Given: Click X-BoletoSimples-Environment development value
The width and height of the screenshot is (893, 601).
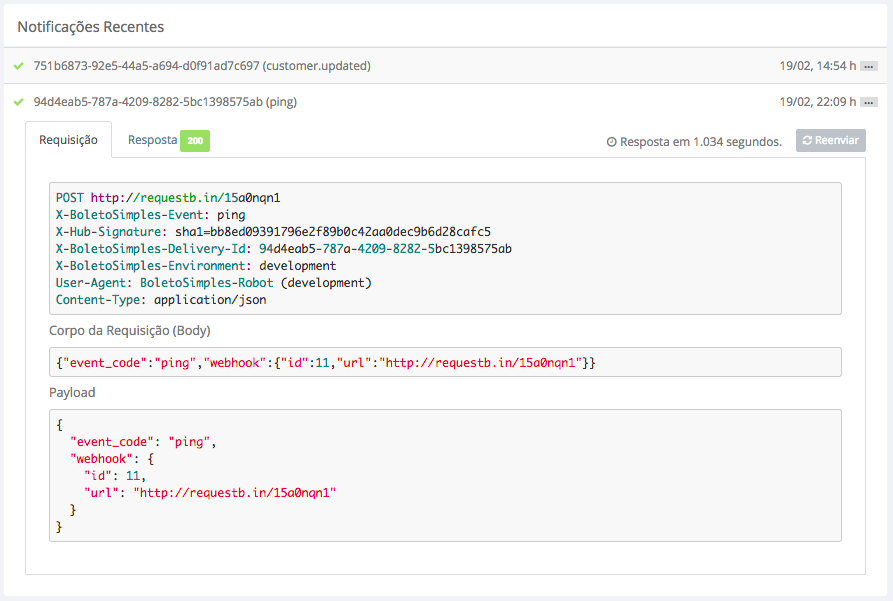Looking at the screenshot, I should point(297,266).
